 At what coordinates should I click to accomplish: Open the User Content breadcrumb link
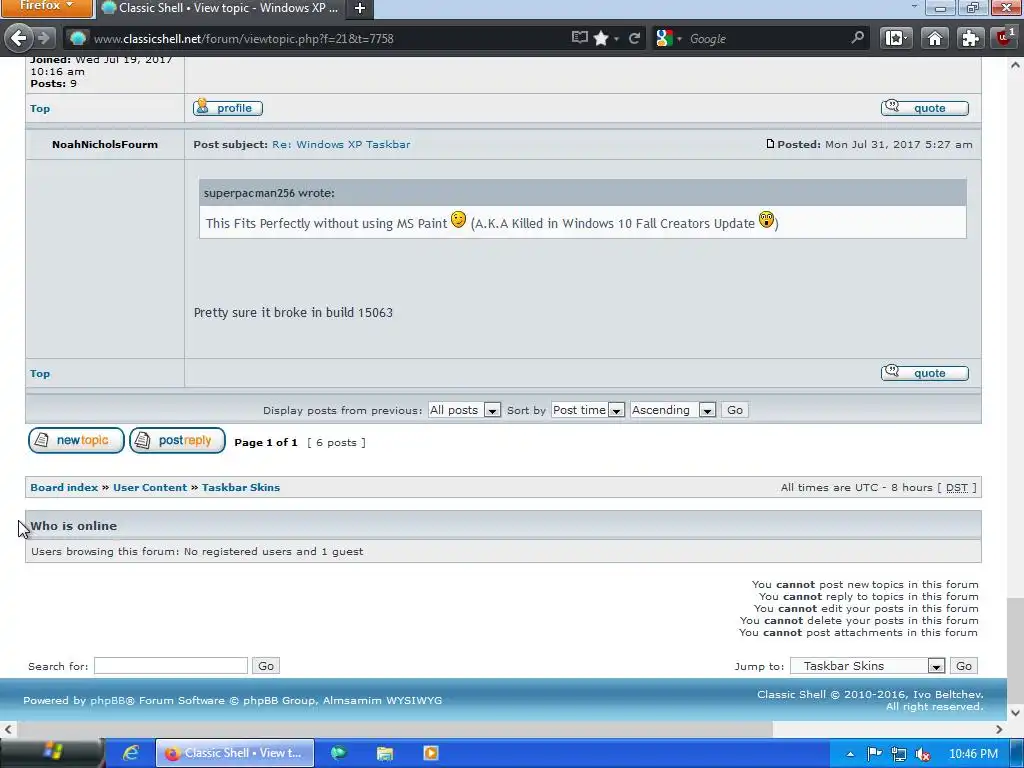tap(150, 487)
